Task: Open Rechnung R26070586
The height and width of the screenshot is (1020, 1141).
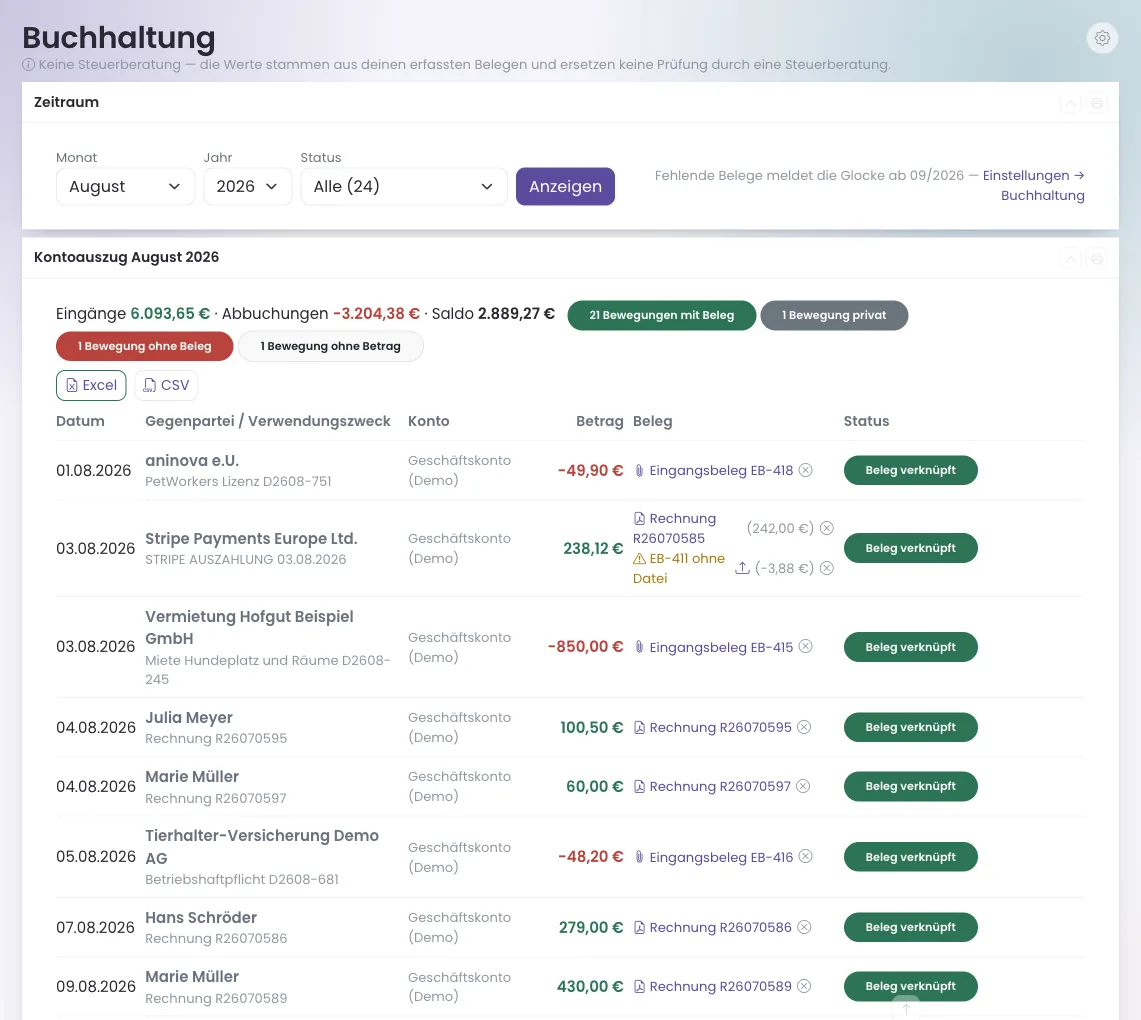Action: pos(720,928)
